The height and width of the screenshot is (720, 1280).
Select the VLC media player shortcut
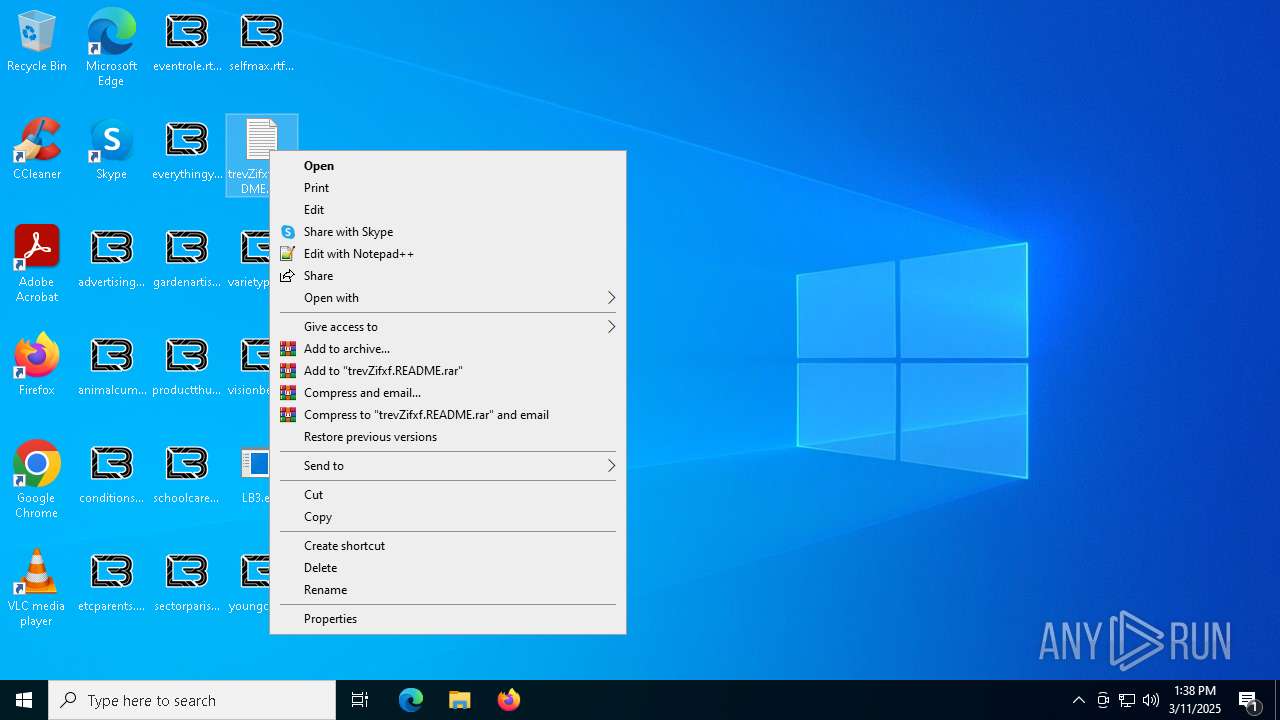37,588
